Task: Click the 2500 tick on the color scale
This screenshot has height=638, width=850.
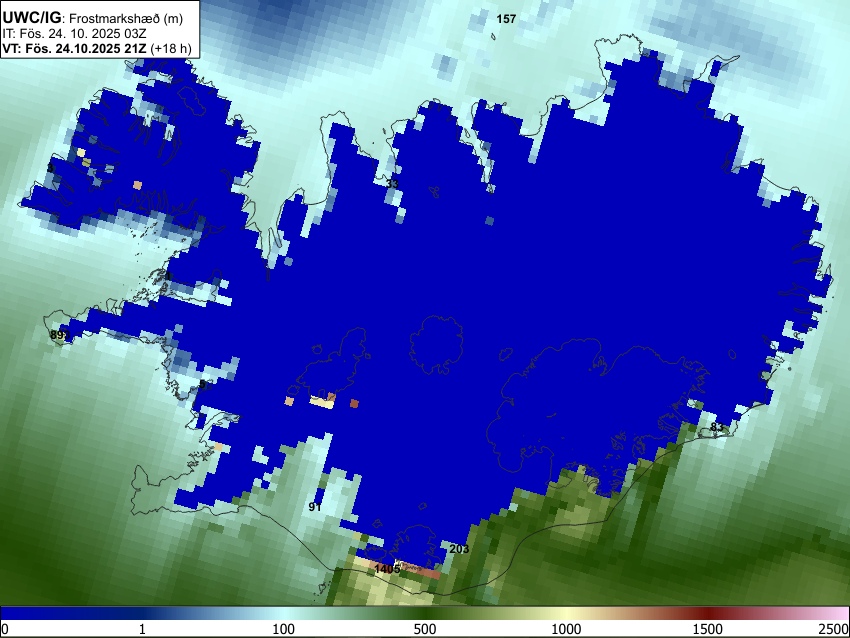Action: [834, 629]
